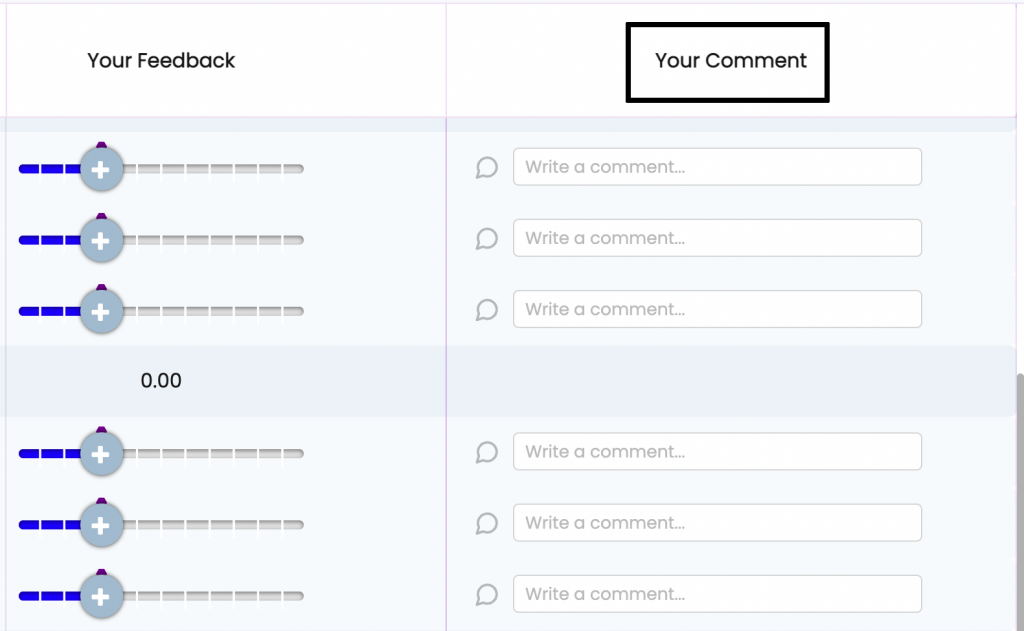Click the third row's comment bubble icon
The image size is (1024, 631).
(x=486, y=309)
